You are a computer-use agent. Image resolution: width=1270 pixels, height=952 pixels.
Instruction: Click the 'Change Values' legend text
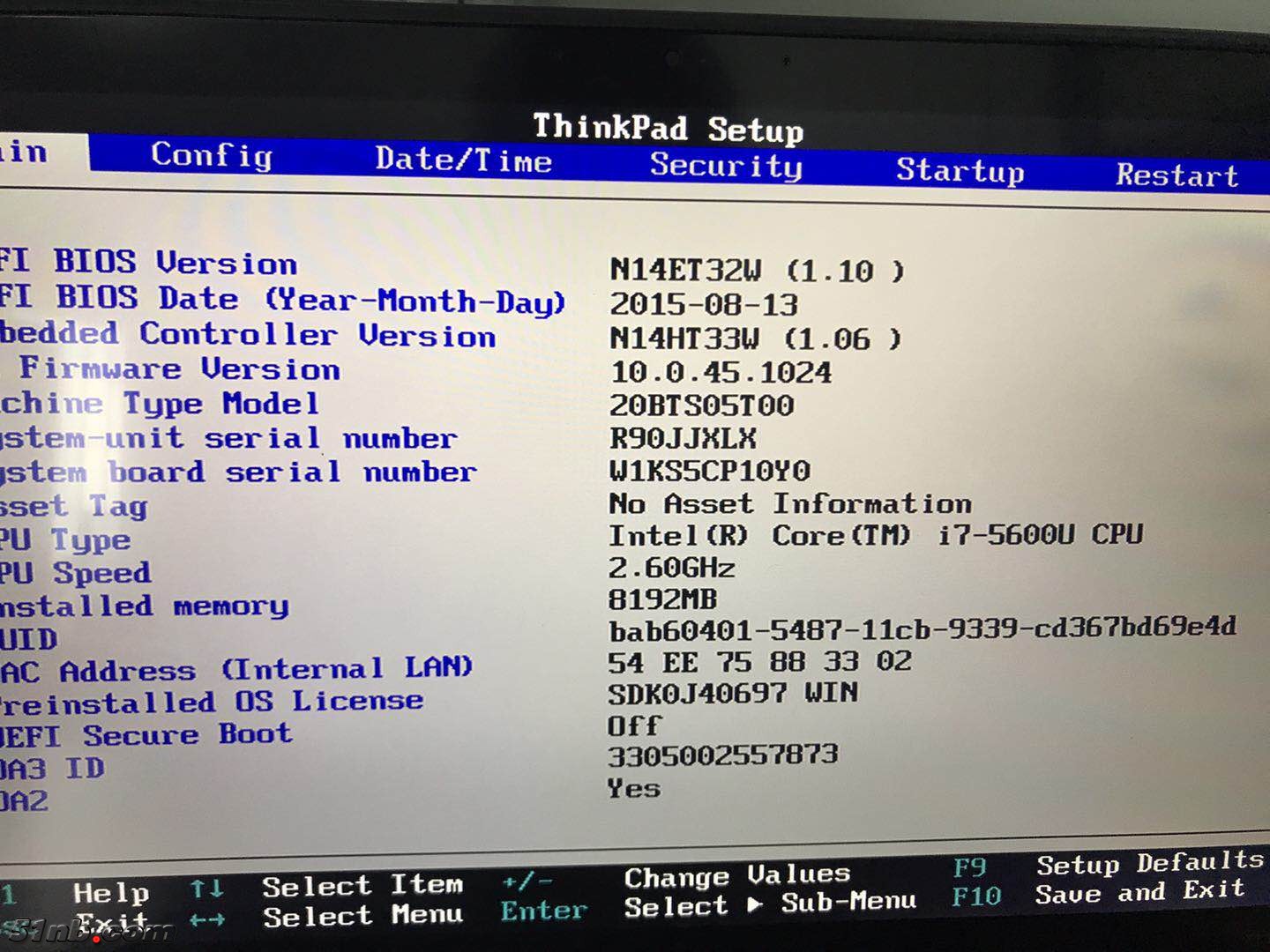(x=737, y=875)
